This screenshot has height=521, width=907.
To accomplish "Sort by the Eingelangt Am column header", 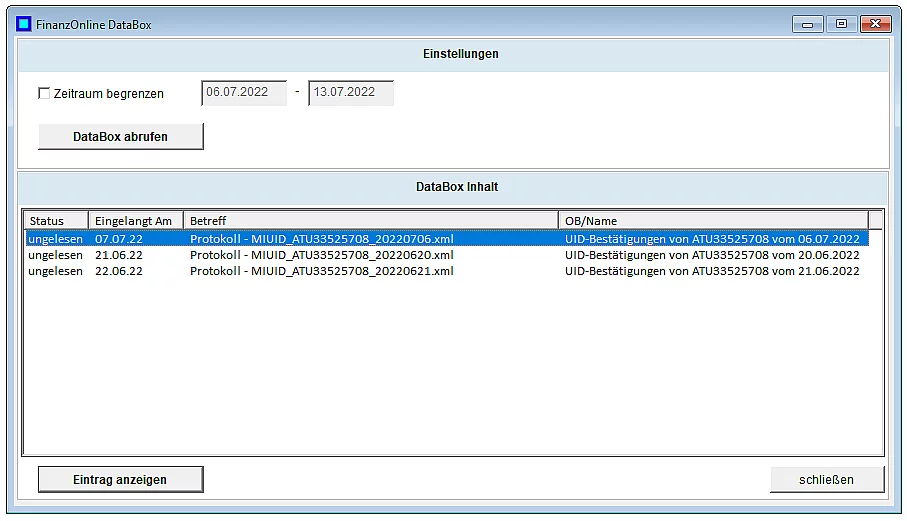I will tap(135, 221).
